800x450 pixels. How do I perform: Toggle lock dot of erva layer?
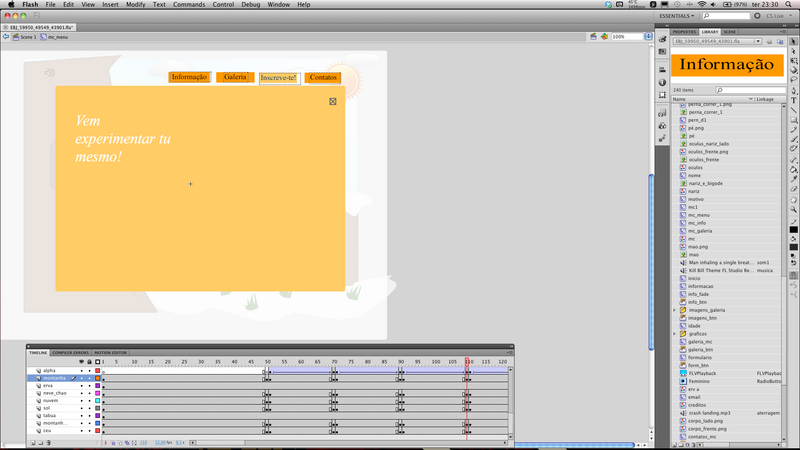click(x=89, y=386)
